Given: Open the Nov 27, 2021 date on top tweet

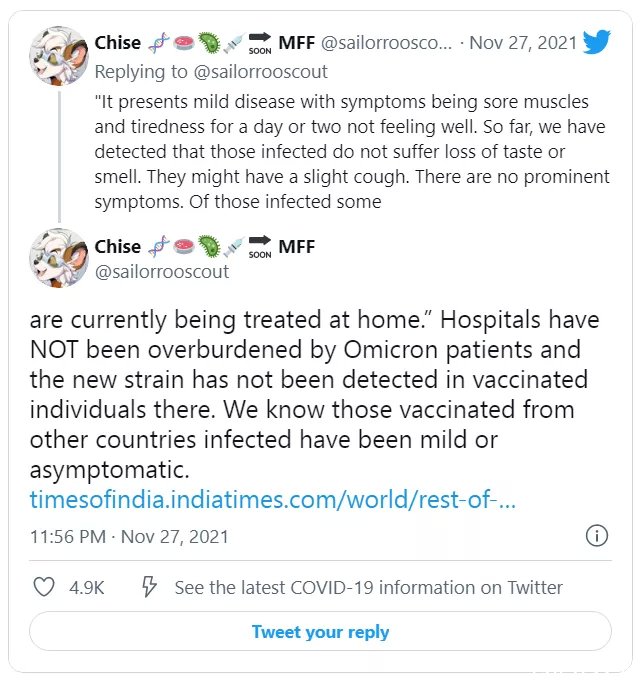Looking at the screenshot, I should [x=523, y=43].
